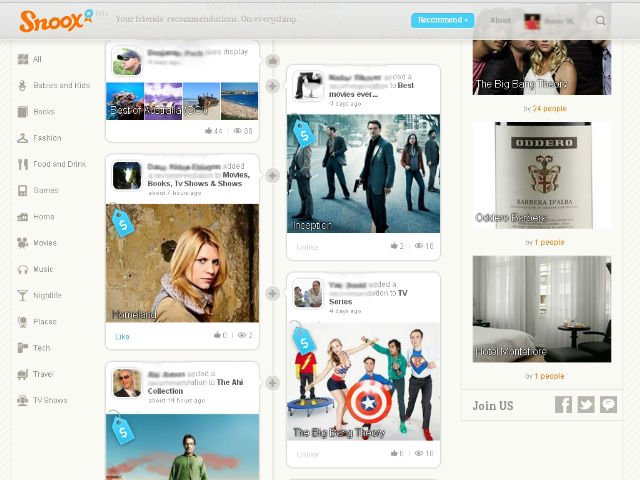Viewport: 640px width, 480px height.
Task: Click the Nightlife cocktail glass icon
Action: [x=22, y=295]
